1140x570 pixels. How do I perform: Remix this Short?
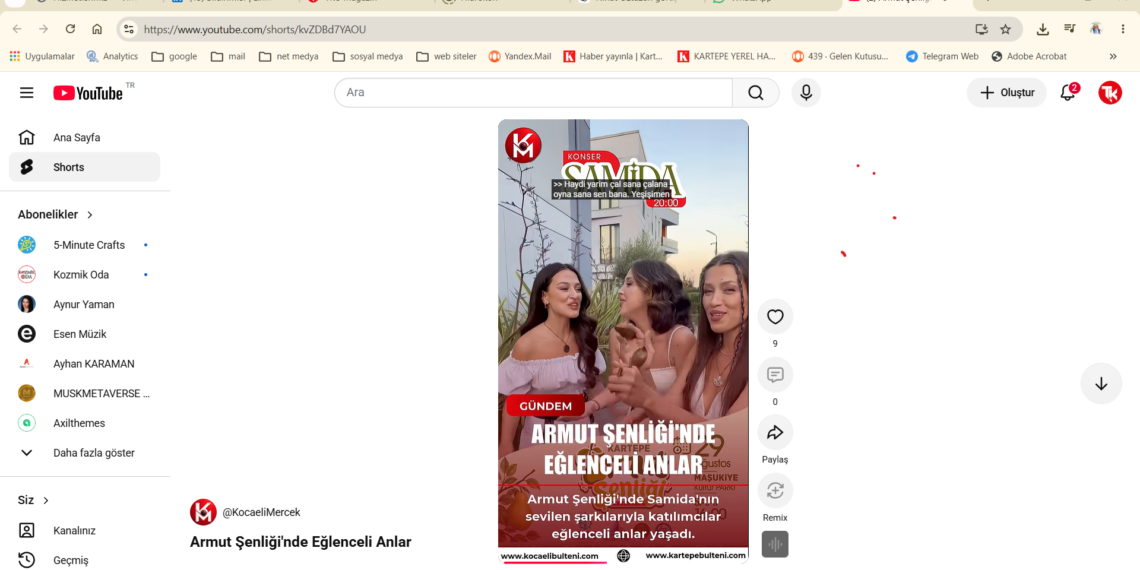click(775, 491)
